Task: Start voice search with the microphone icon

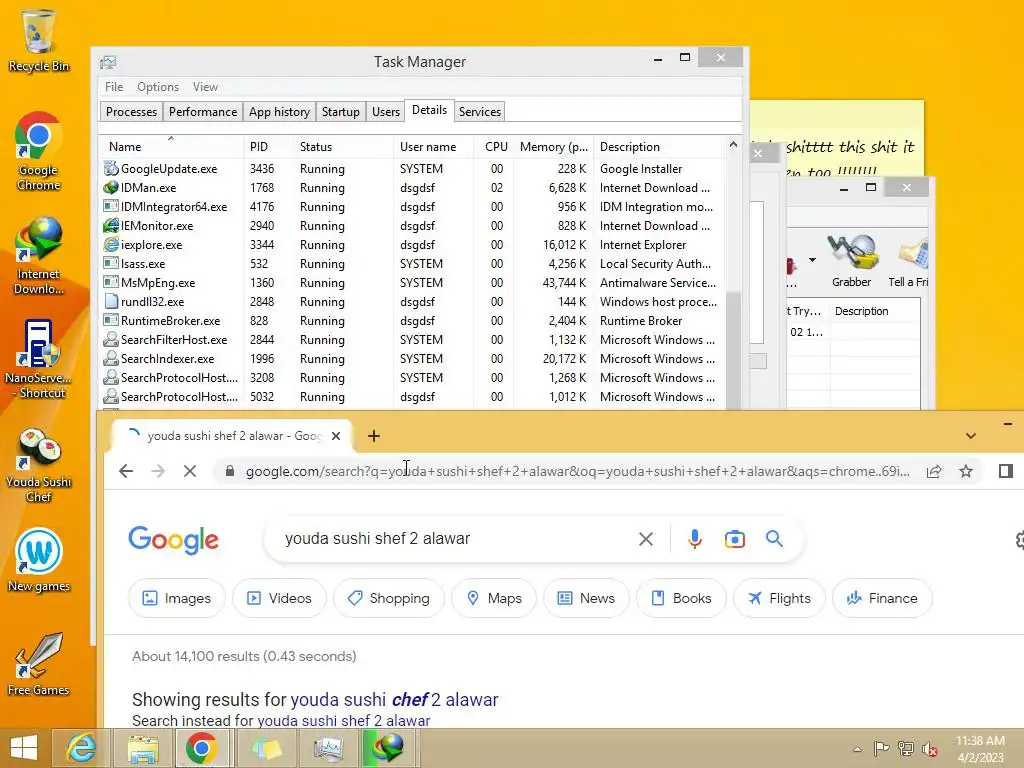Action: [695, 539]
